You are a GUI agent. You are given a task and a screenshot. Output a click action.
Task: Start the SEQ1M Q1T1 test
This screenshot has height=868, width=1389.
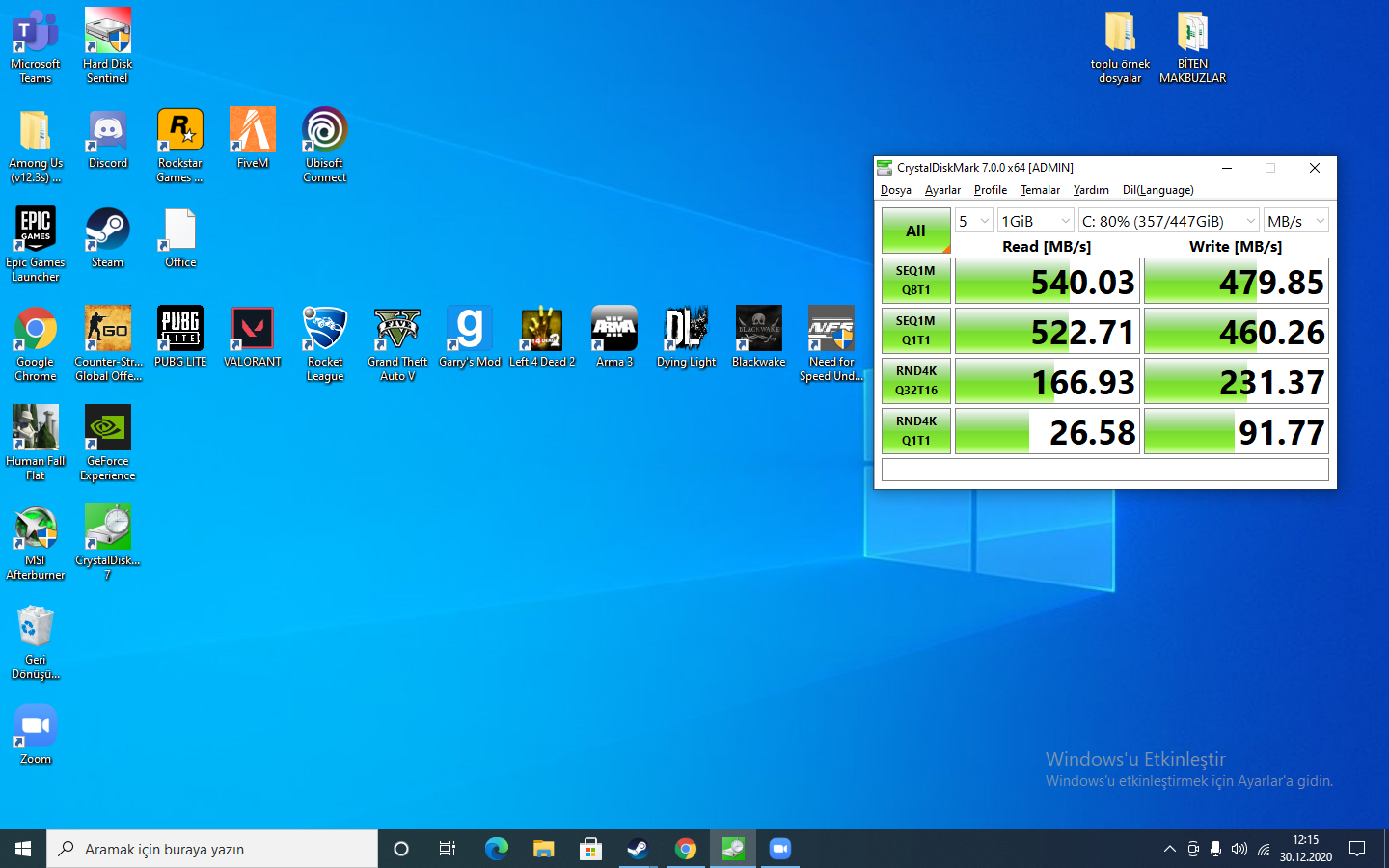point(916,331)
